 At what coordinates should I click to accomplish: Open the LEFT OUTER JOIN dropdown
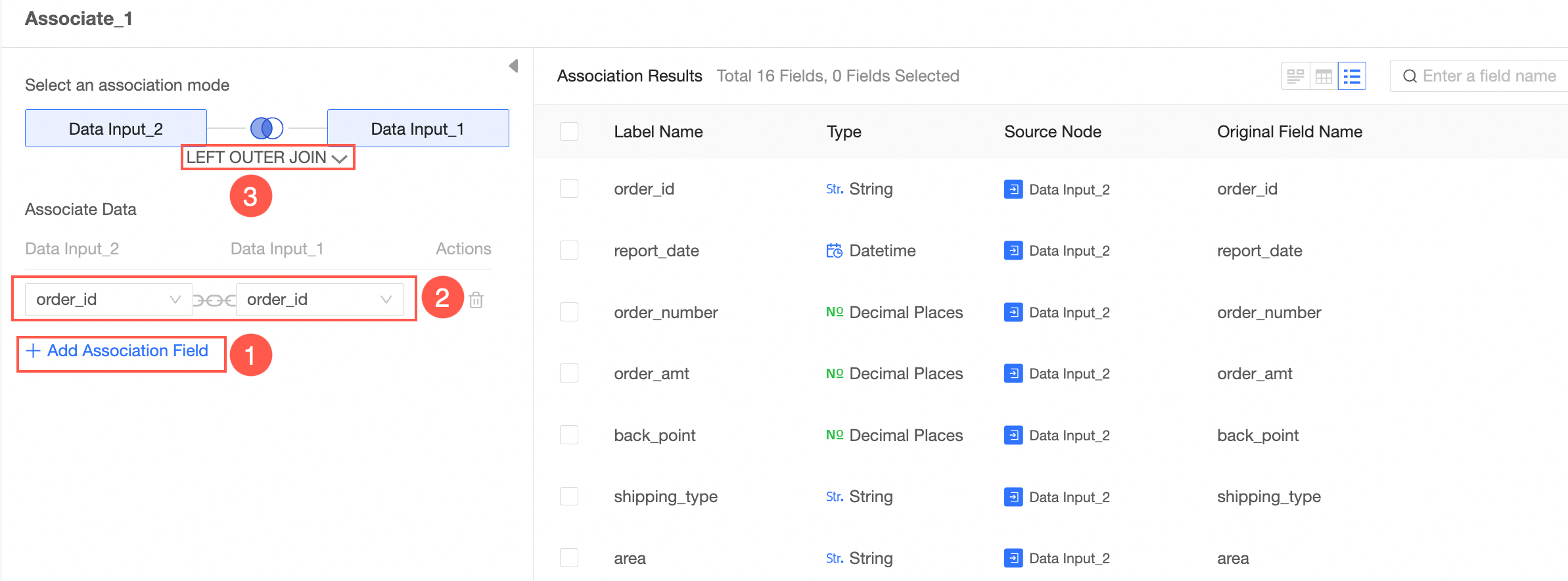pos(267,158)
